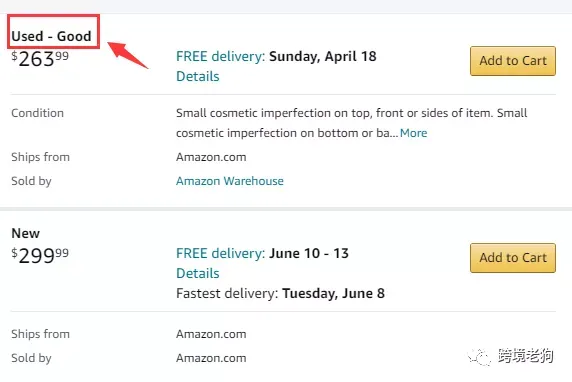572x382 pixels.
Task: Expand condition description with More link
Action: coord(413,133)
